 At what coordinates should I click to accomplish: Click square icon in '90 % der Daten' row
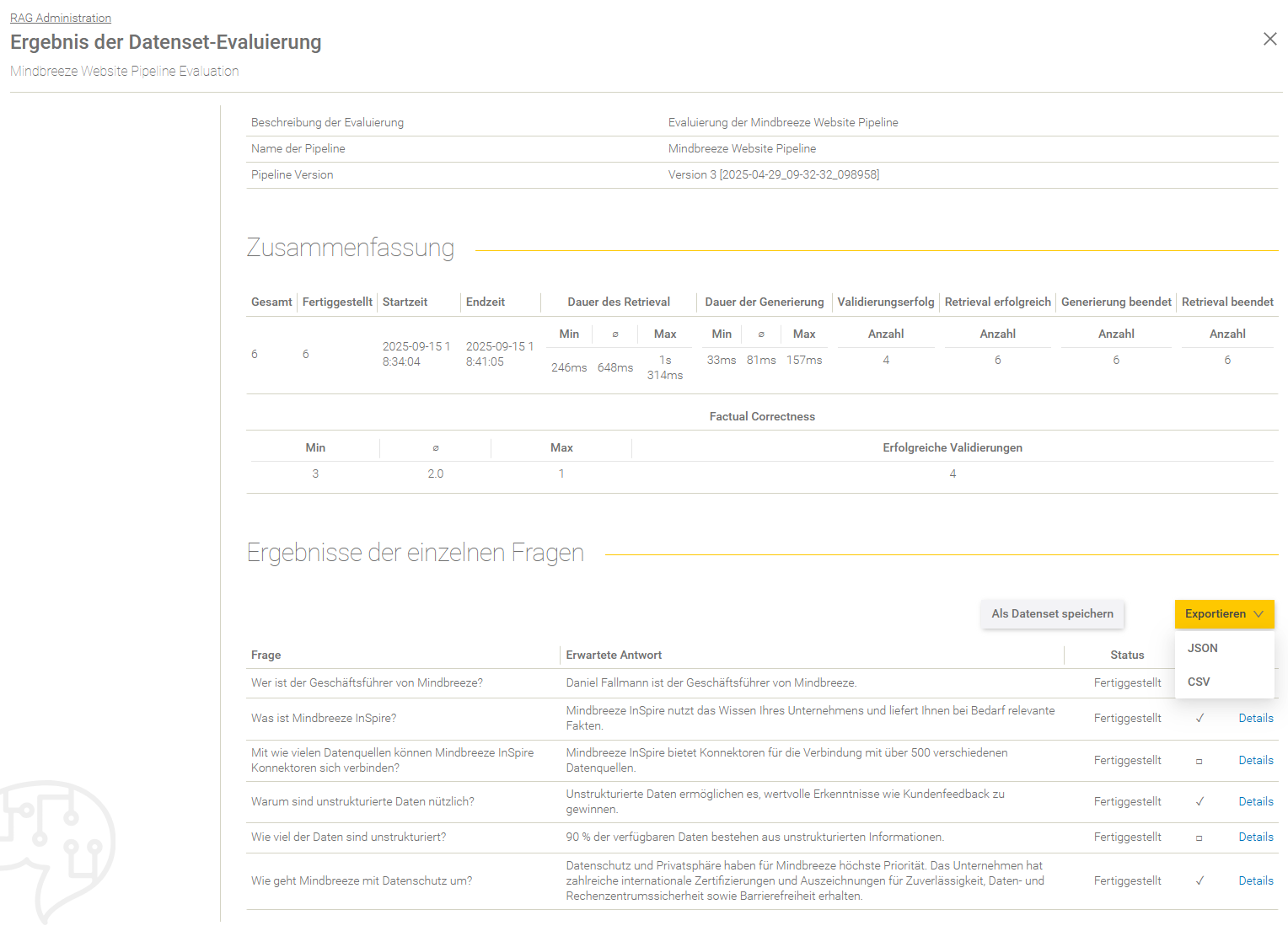(1199, 837)
